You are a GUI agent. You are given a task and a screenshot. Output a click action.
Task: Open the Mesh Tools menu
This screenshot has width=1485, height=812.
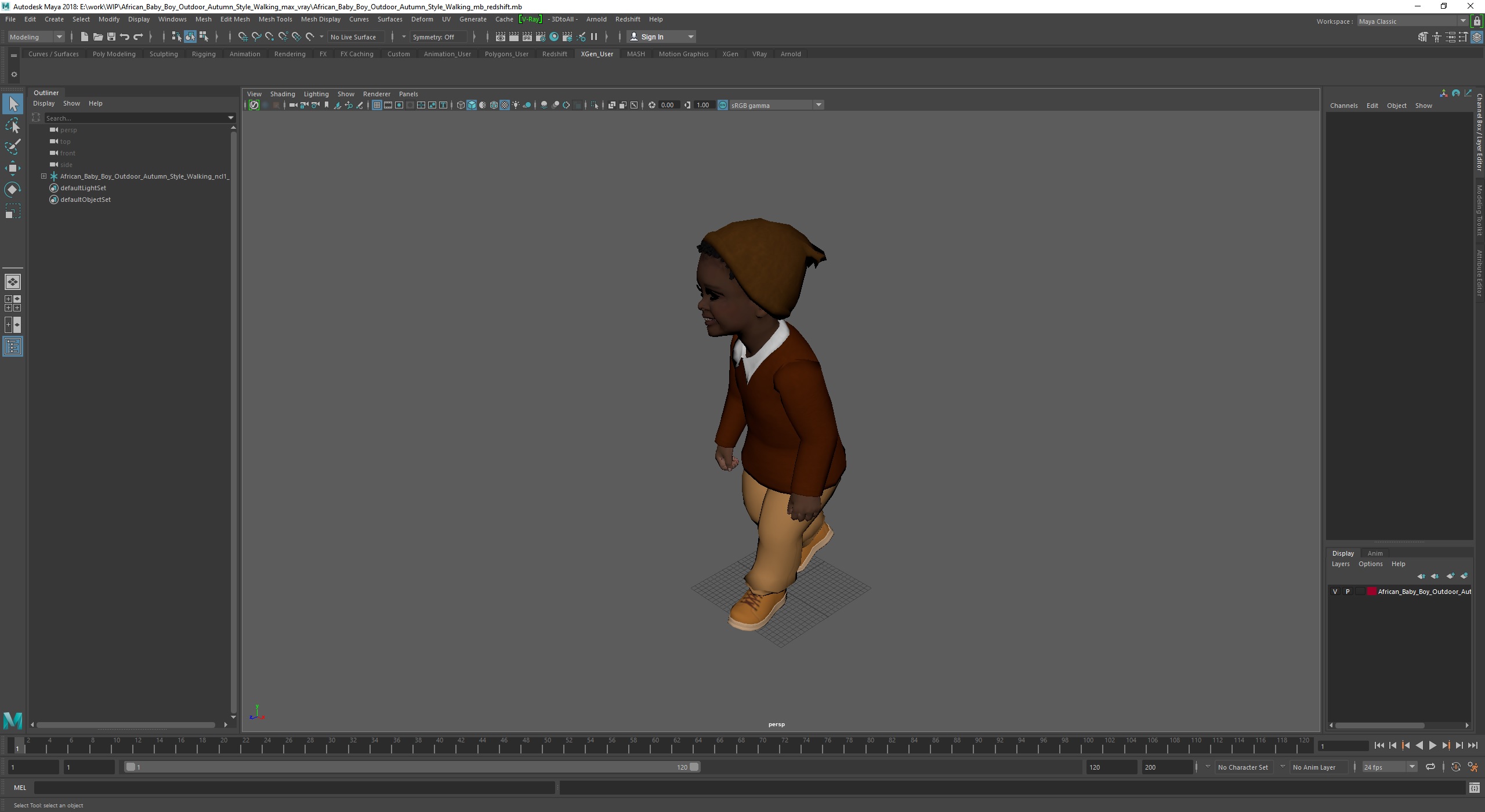tap(275, 19)
